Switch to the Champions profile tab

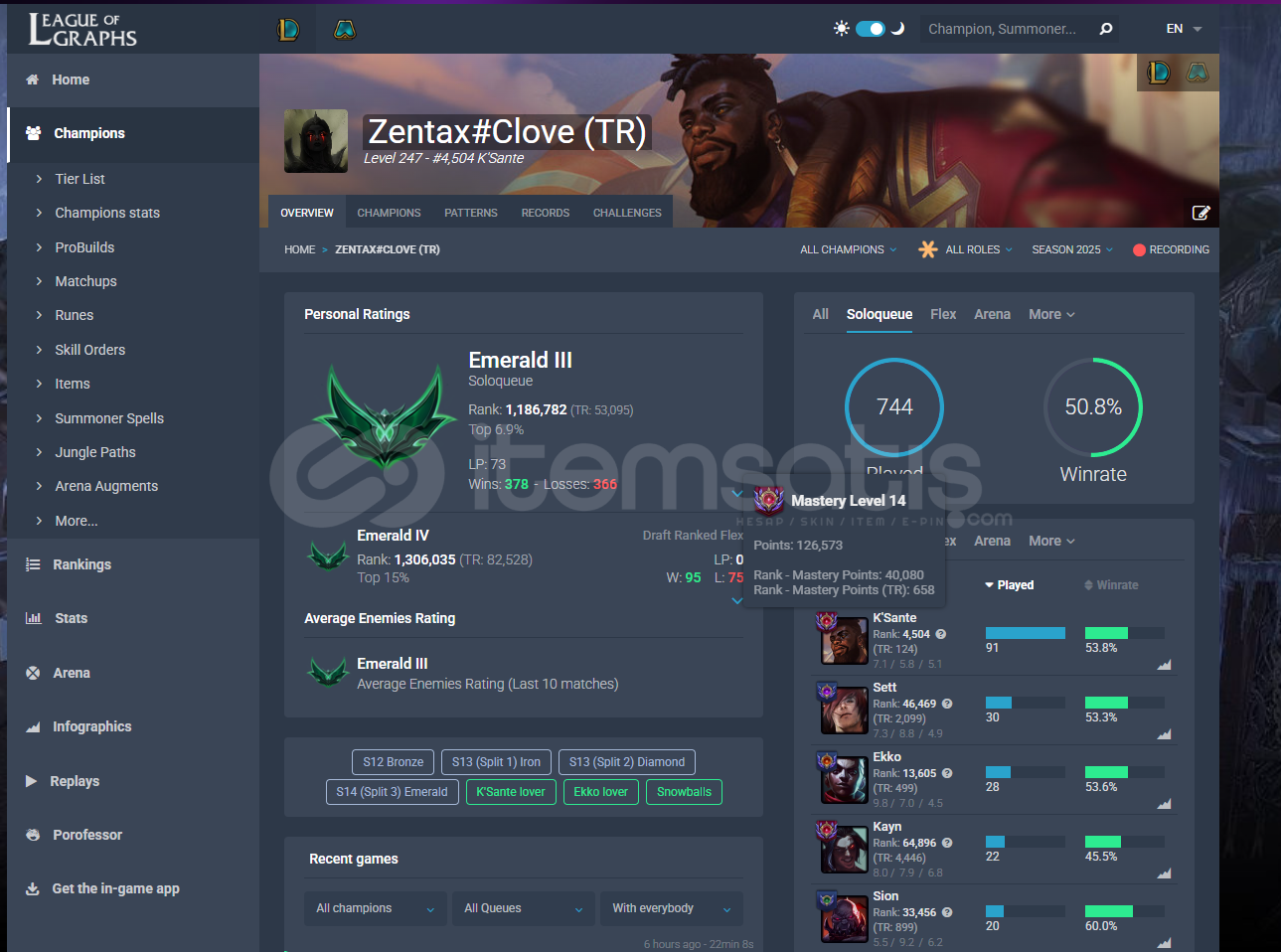coord(389,213)
